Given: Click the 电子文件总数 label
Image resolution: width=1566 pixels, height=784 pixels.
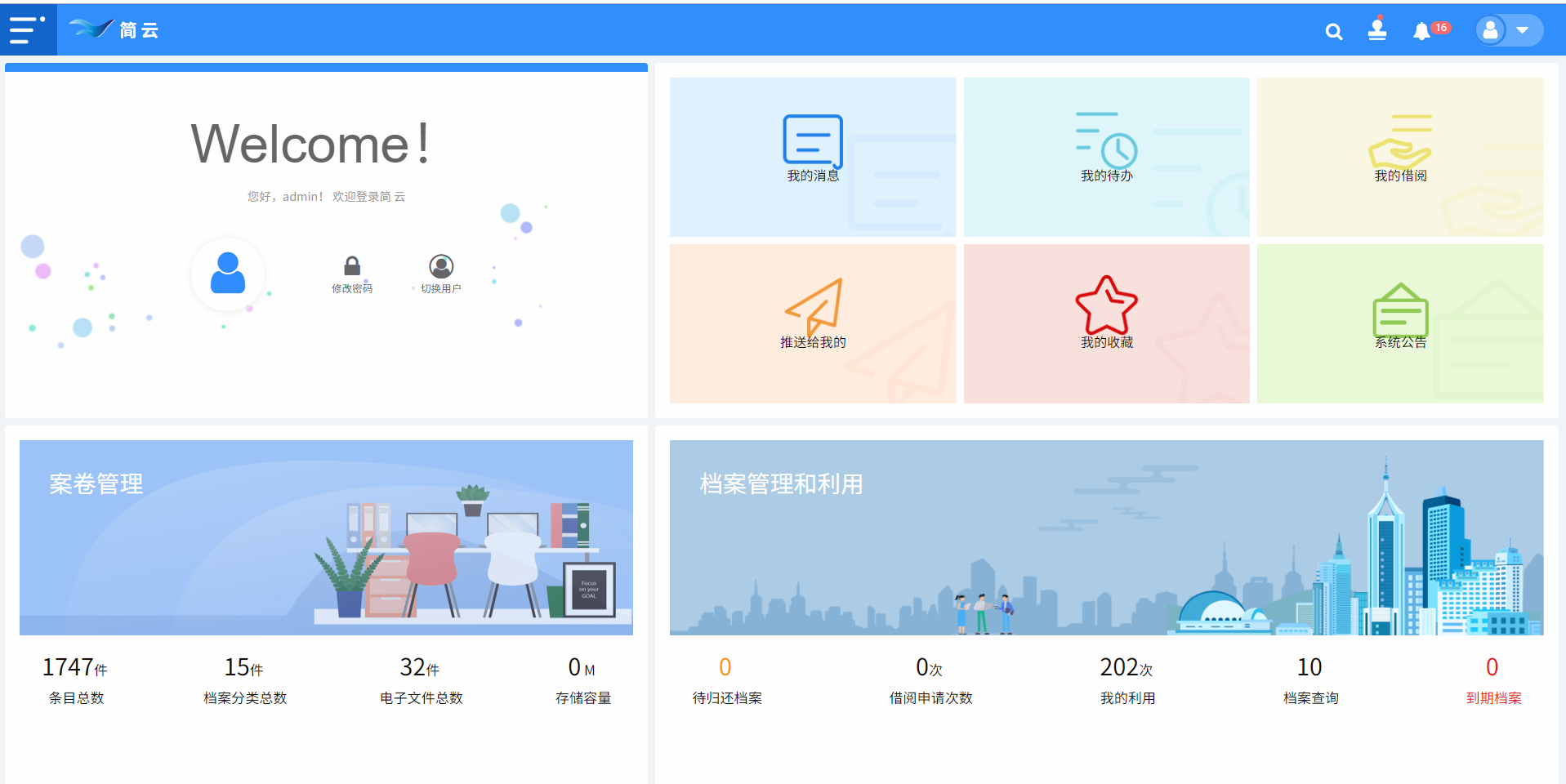Looking at the screenshot, I should 422,698.
